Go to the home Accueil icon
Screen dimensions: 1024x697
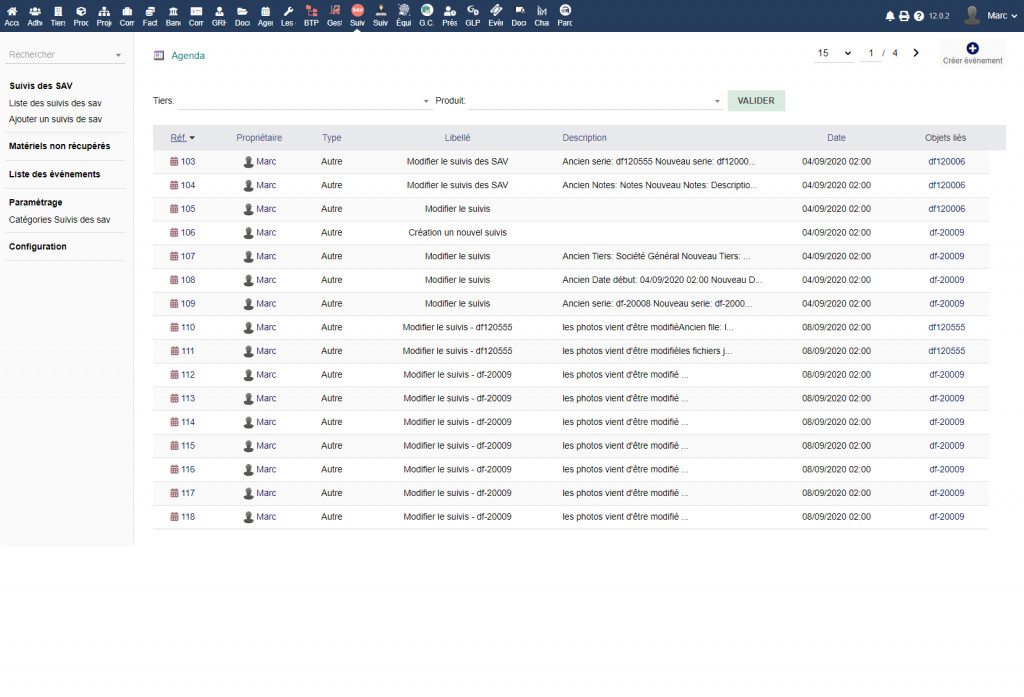point(12,15)
